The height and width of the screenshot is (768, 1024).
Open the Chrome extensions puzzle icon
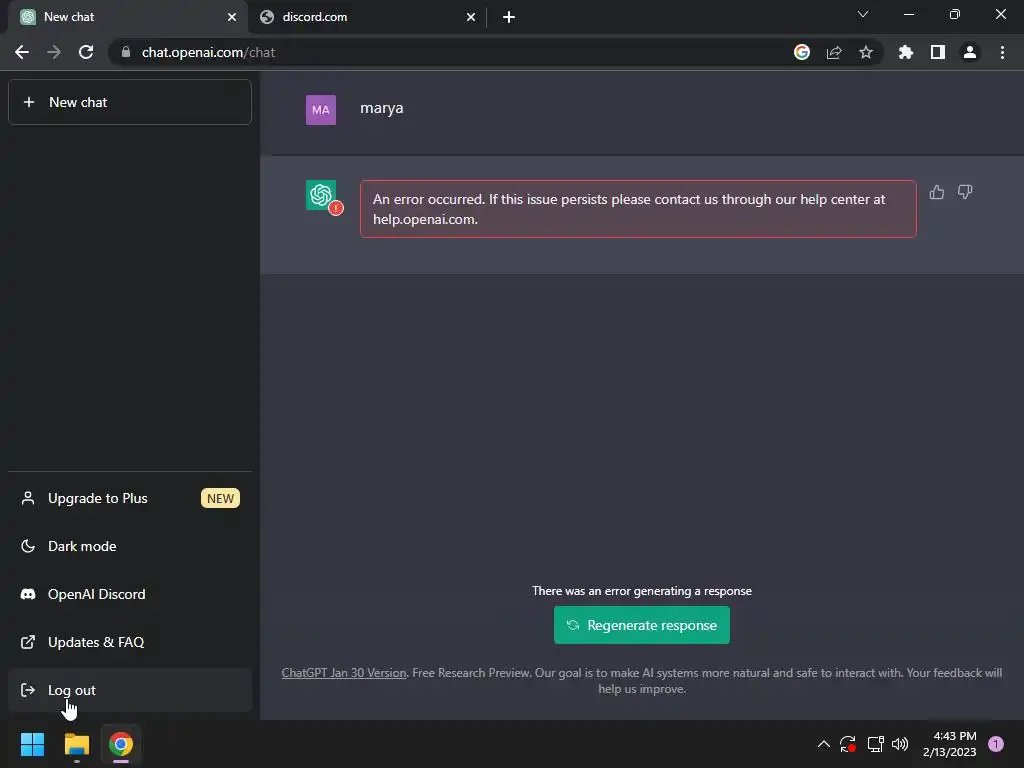(906, 52)
